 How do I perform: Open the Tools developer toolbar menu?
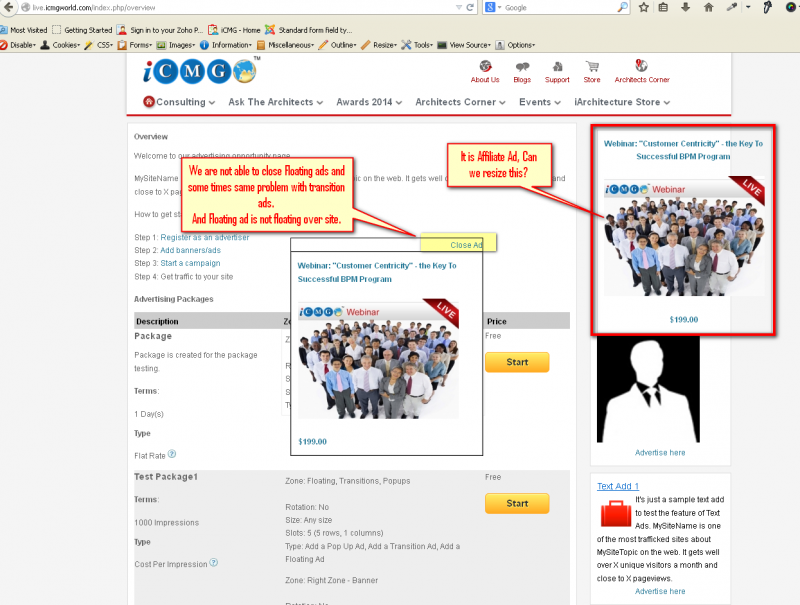click(417, 45)
